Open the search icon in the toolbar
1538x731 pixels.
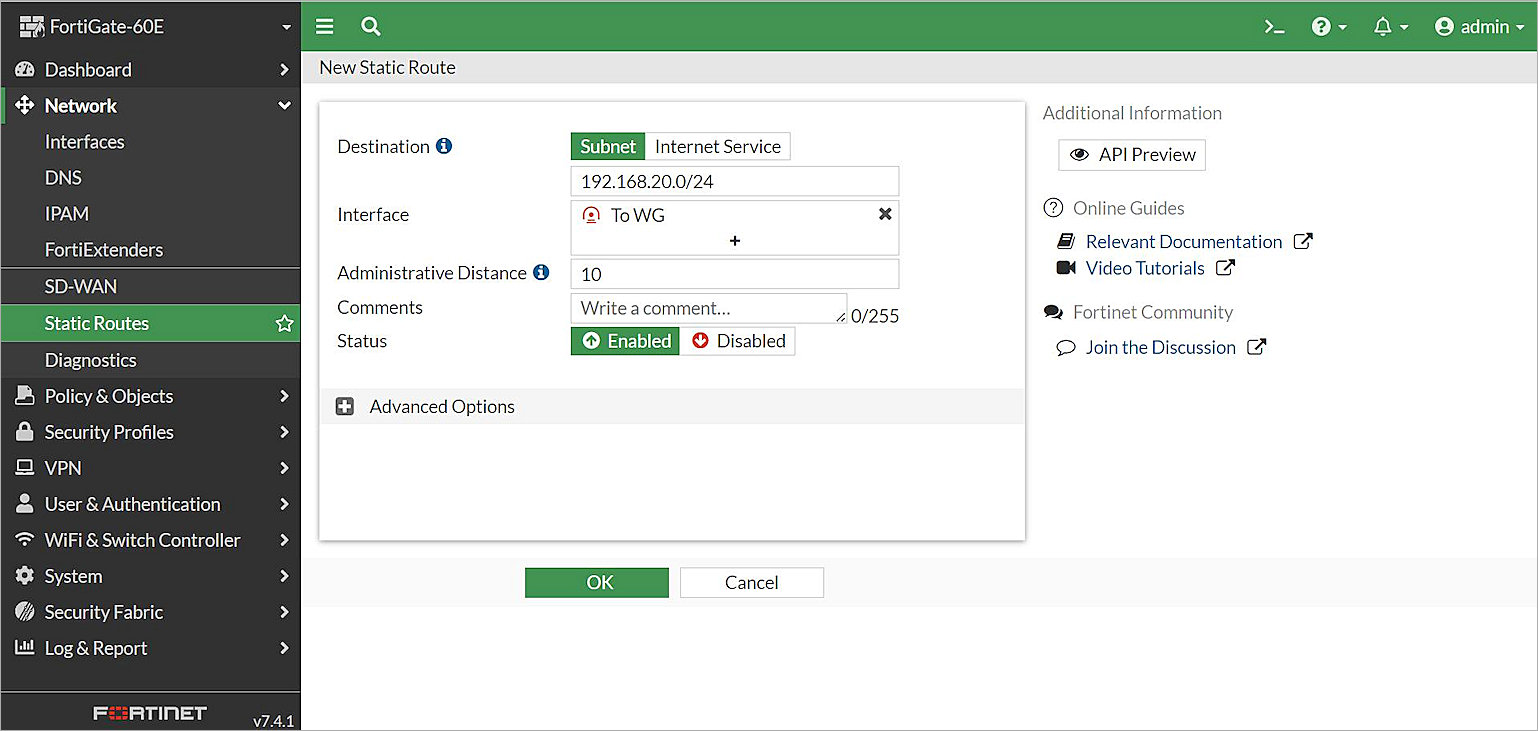point(370,26)
